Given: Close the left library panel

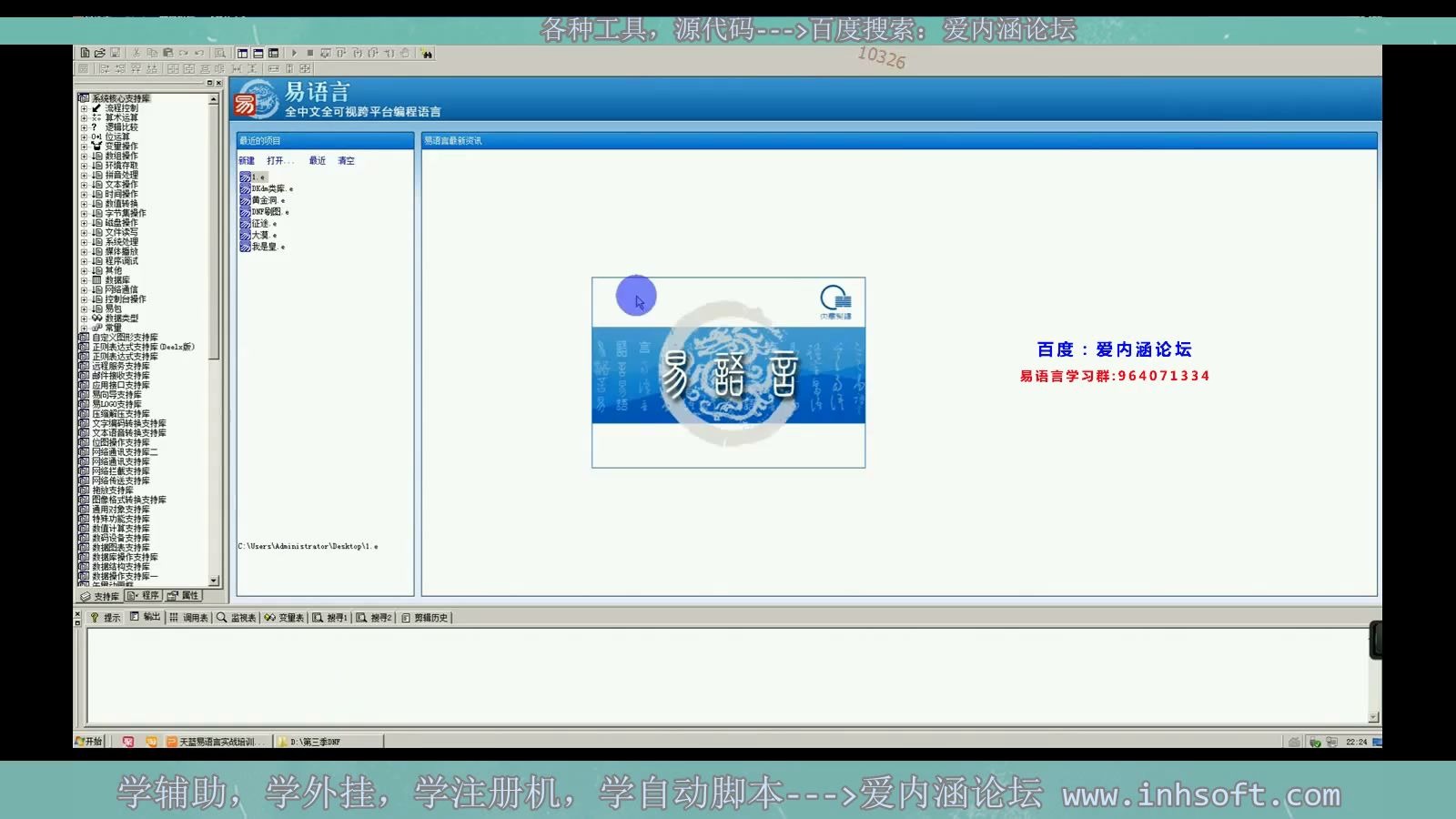Looking at the screenshot, I should pyautogui.click(x=218, y=83).
